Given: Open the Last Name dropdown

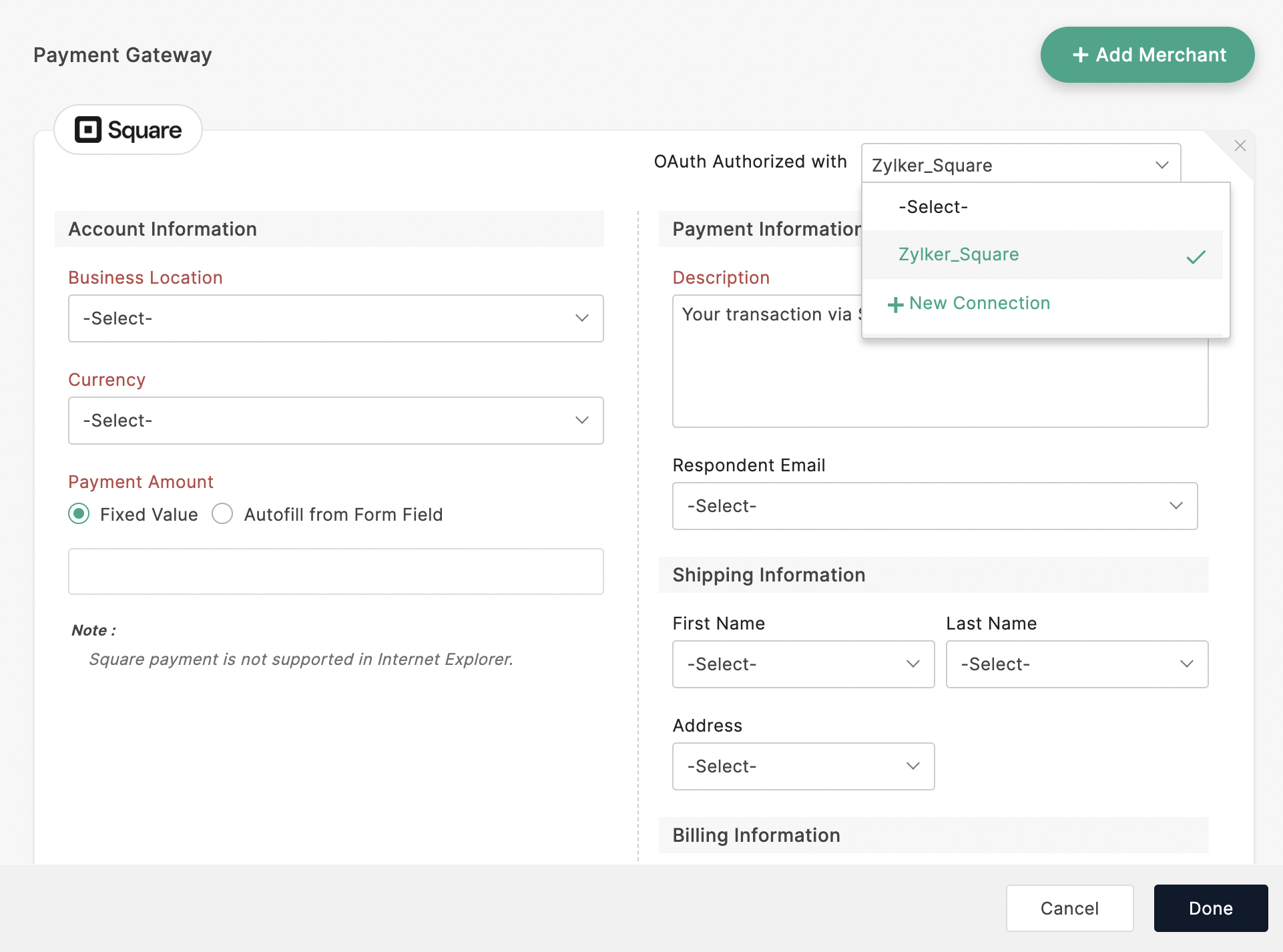Looking at the screenshot, I should 1076,664.
